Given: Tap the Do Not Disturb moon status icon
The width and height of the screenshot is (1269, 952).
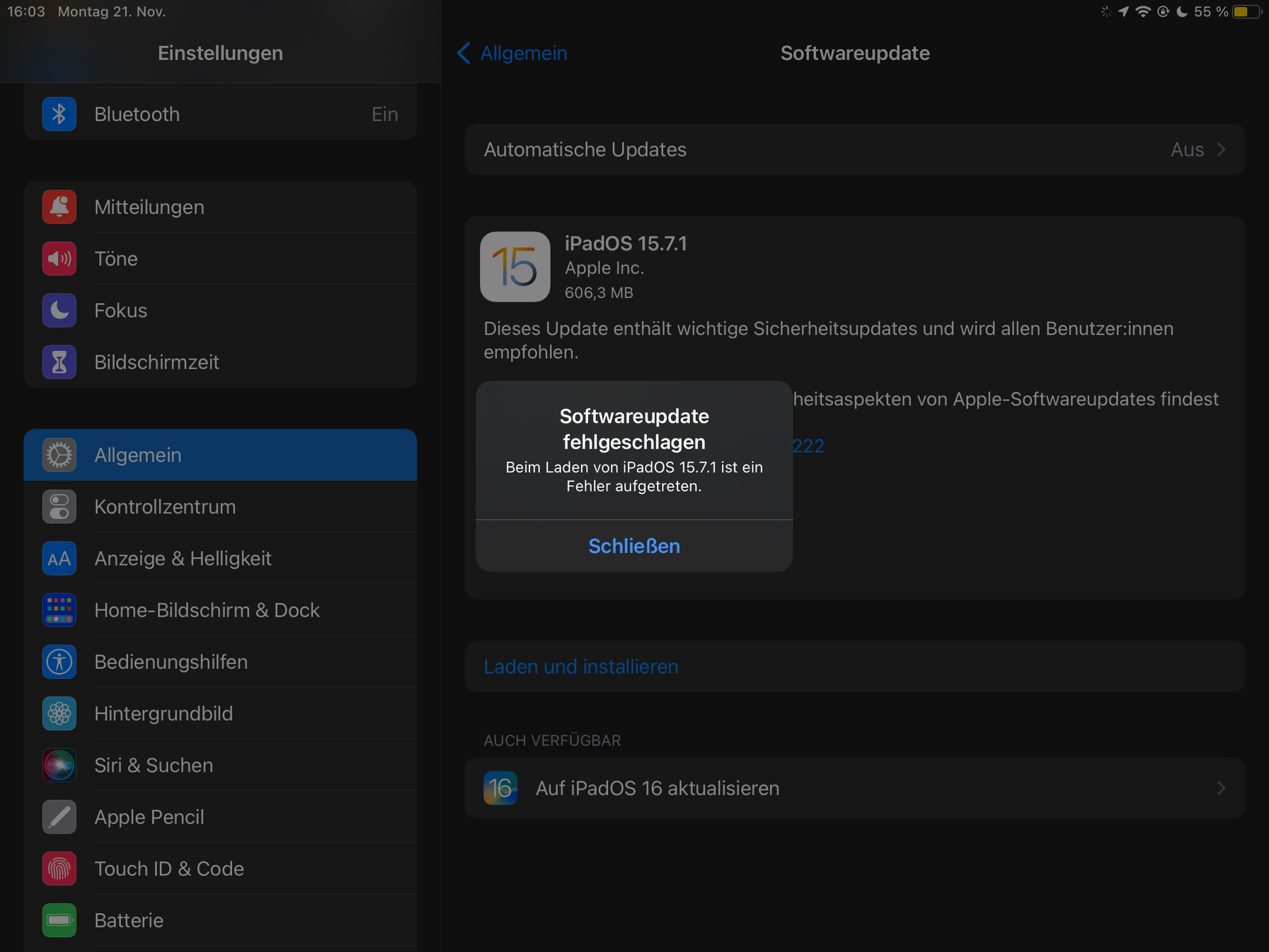Looking at the screenshot, I should point(1182,12).
